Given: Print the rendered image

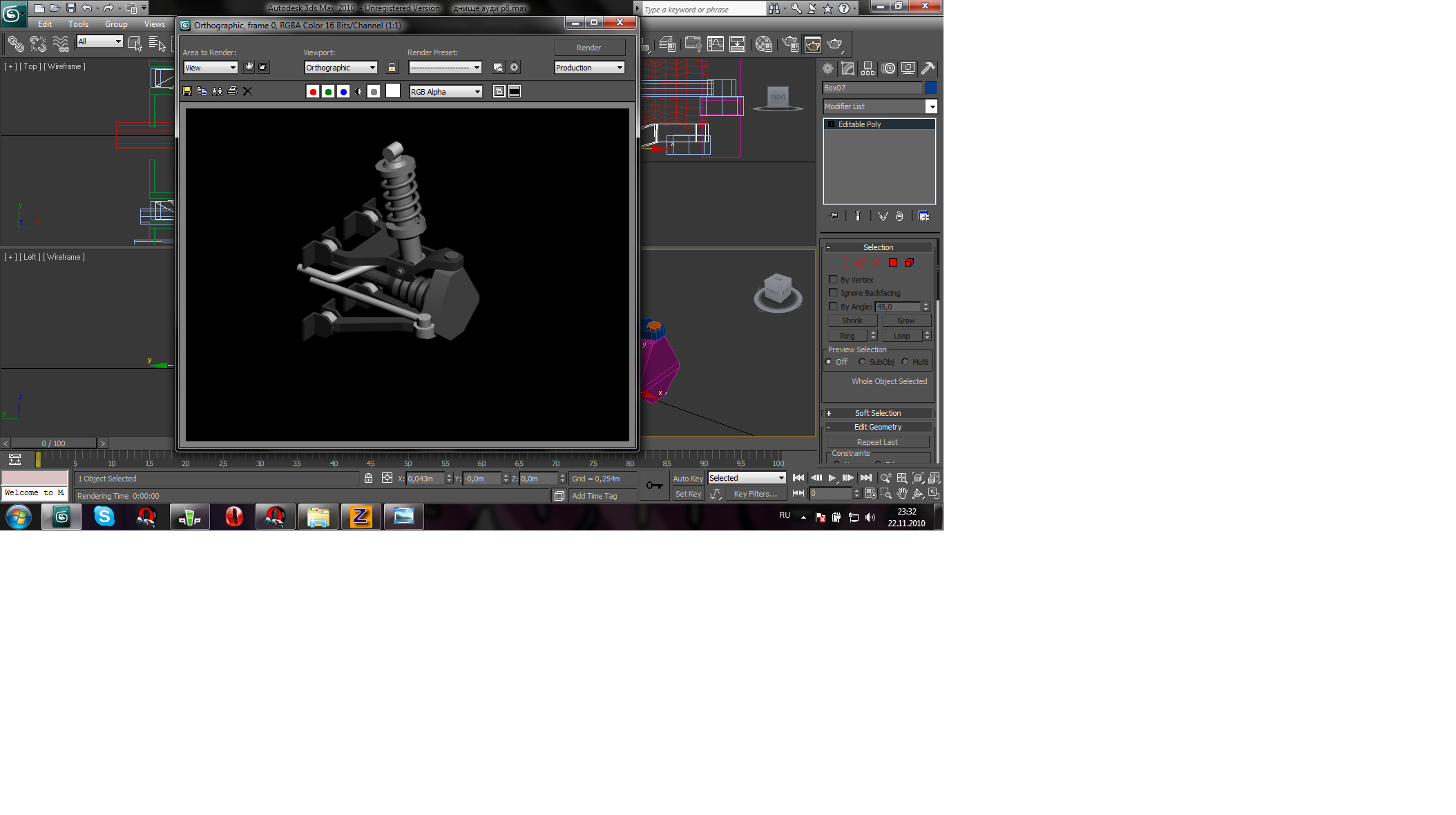Looking at the screenshot, I should [233, 91].
